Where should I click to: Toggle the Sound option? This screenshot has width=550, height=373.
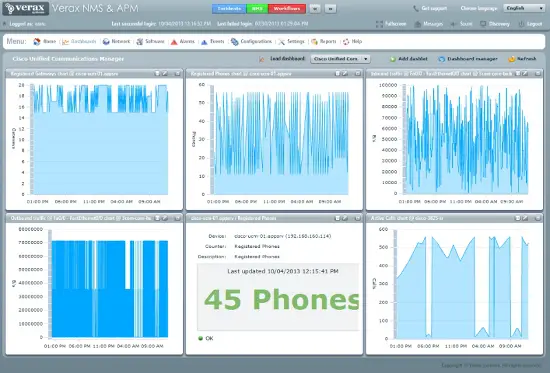461,24
